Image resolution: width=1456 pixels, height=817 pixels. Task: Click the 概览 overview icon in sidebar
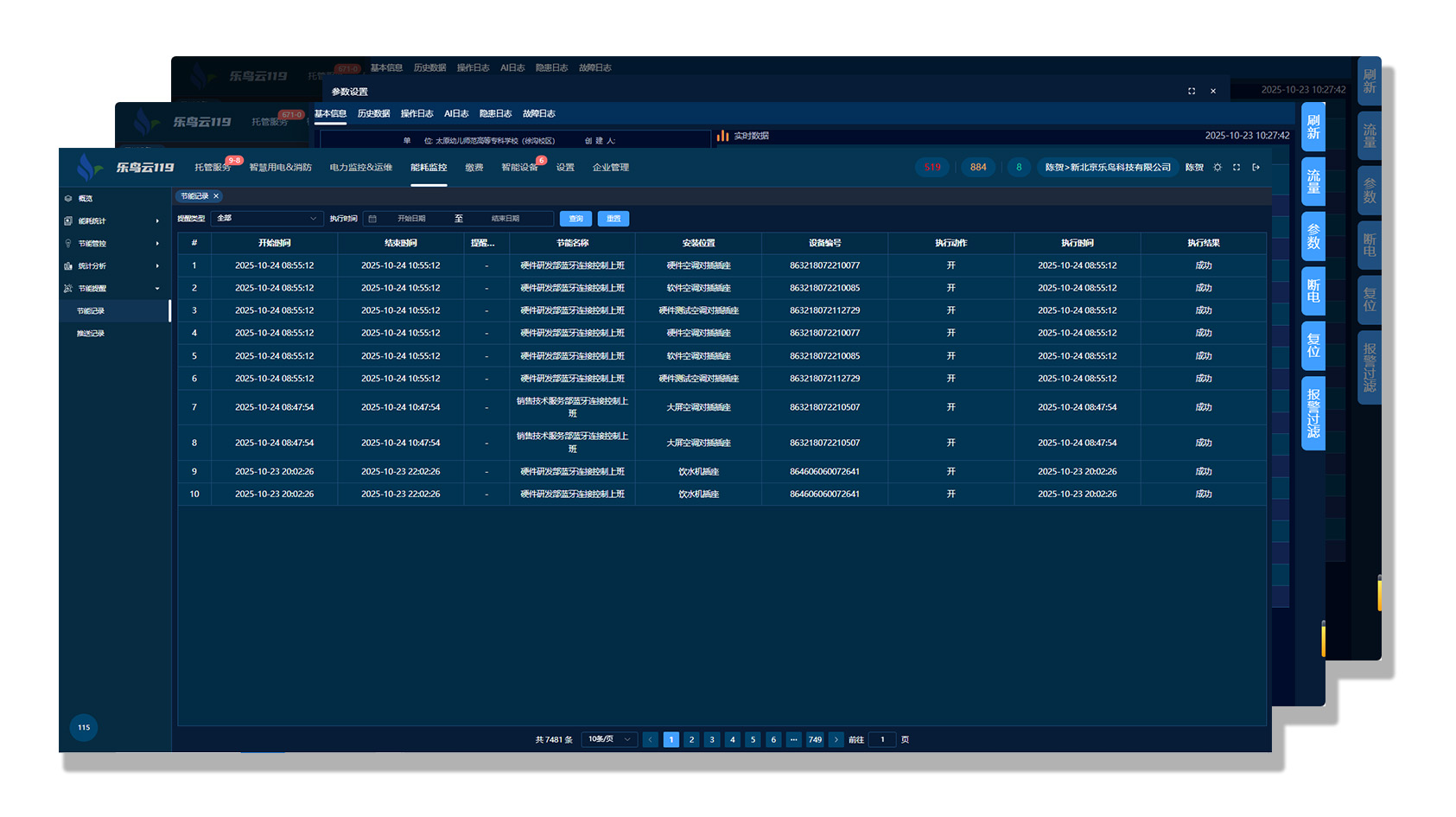(x=68, y=199)
